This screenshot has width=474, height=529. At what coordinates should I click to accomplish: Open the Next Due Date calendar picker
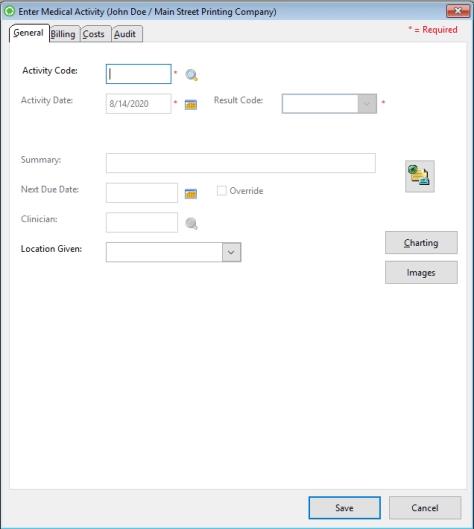pyautogui.click(x=191, y=194)
